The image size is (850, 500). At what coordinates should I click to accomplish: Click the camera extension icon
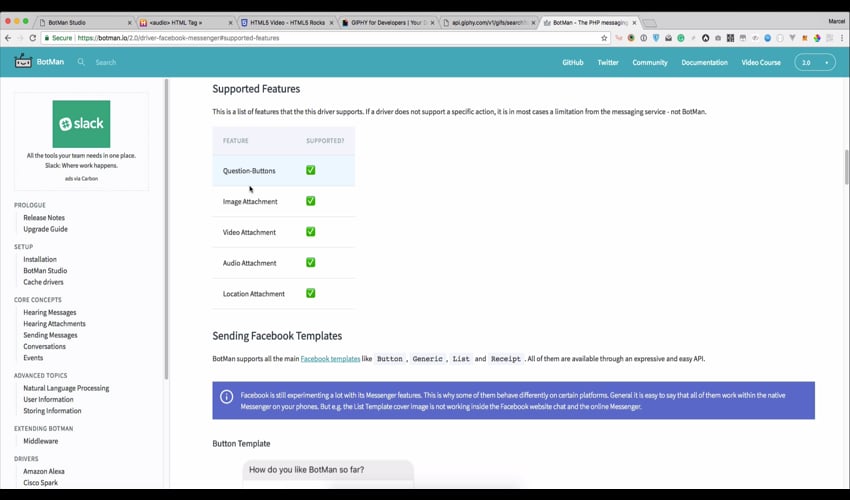tap(718, 38)
